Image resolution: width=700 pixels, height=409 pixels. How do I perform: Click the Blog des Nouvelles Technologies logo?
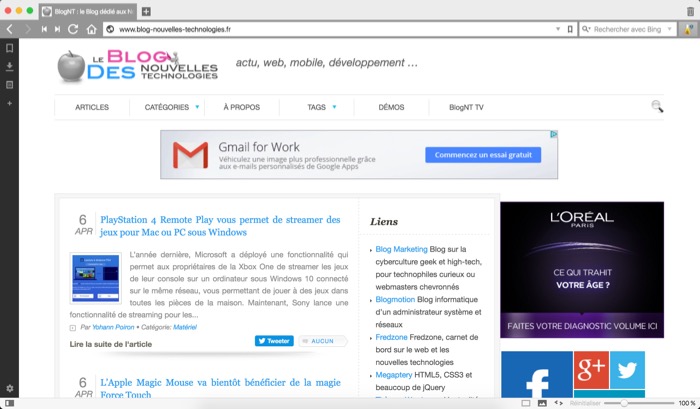click(x=138, y=66)
